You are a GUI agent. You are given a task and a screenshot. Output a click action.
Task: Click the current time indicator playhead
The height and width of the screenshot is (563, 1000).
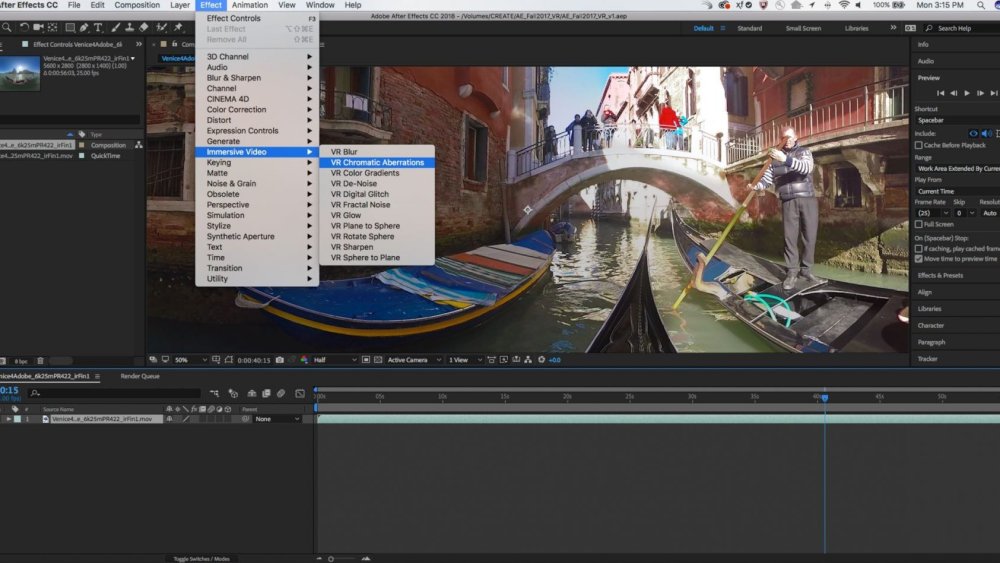pyautogui.click(x=825, y=398)
